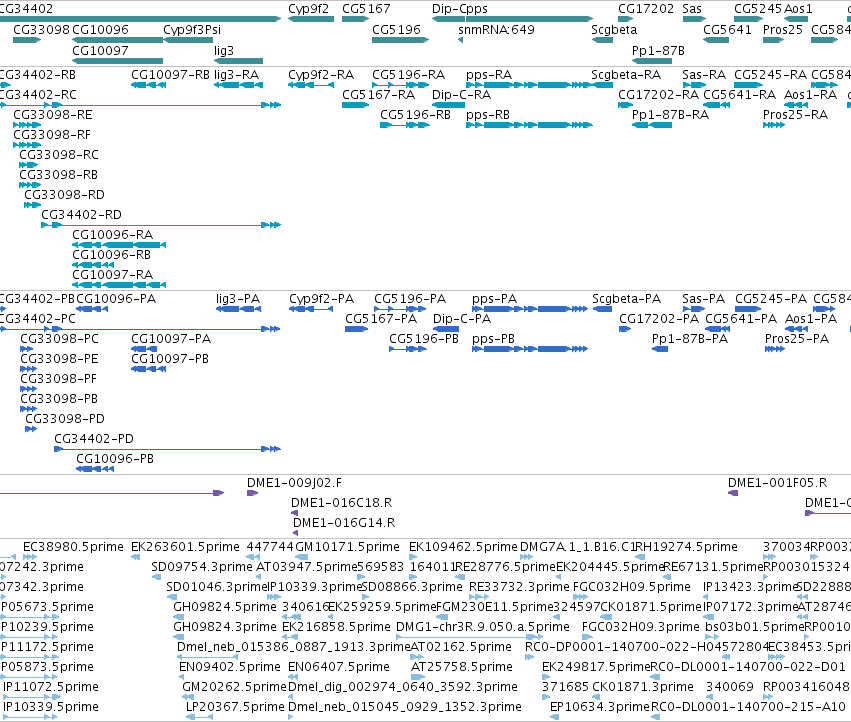Click EST SD09754.3prime

202,567
